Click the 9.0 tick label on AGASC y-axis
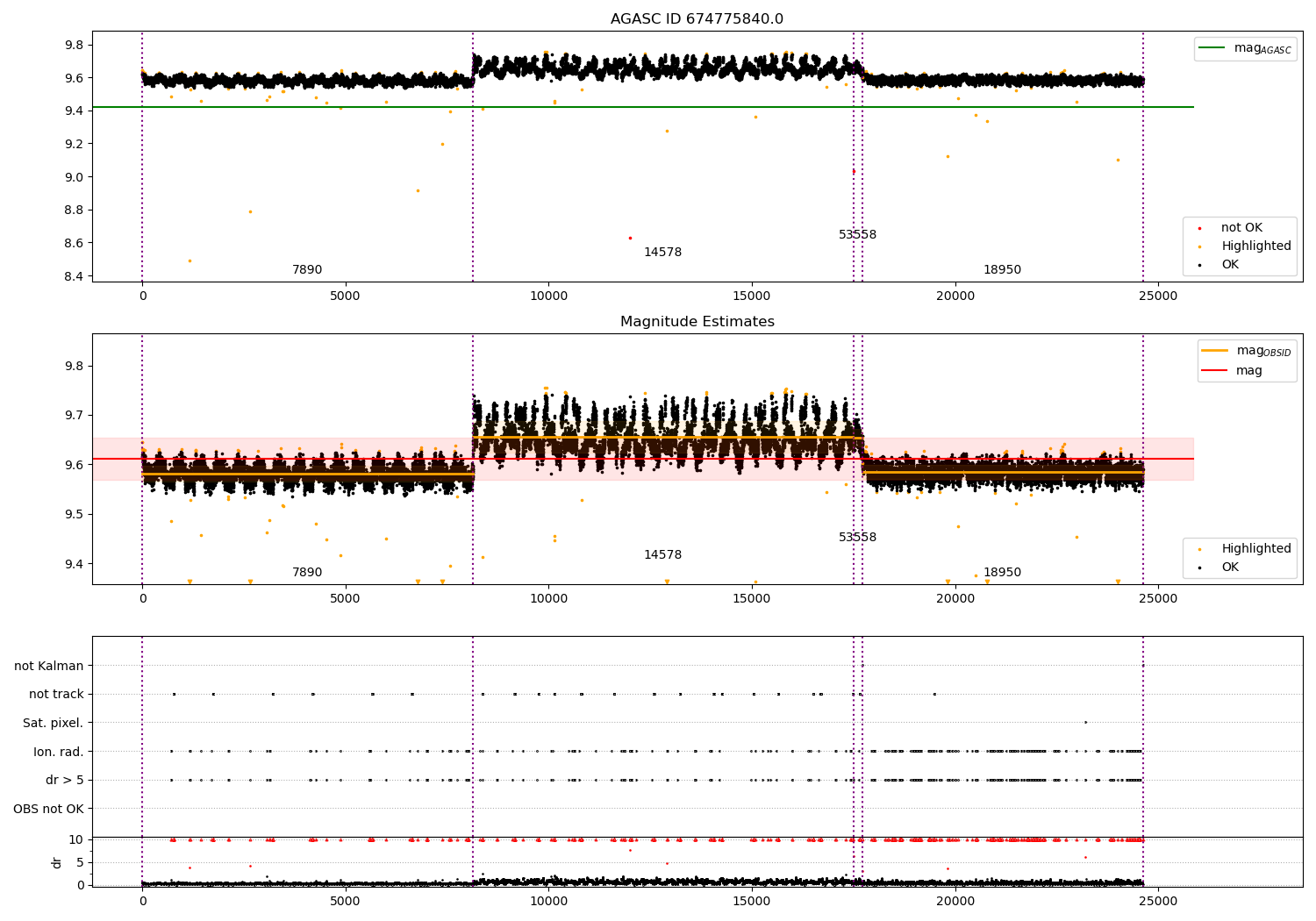Image resolution: width=1316 pixels, height=921 pixels. point(75,177)
